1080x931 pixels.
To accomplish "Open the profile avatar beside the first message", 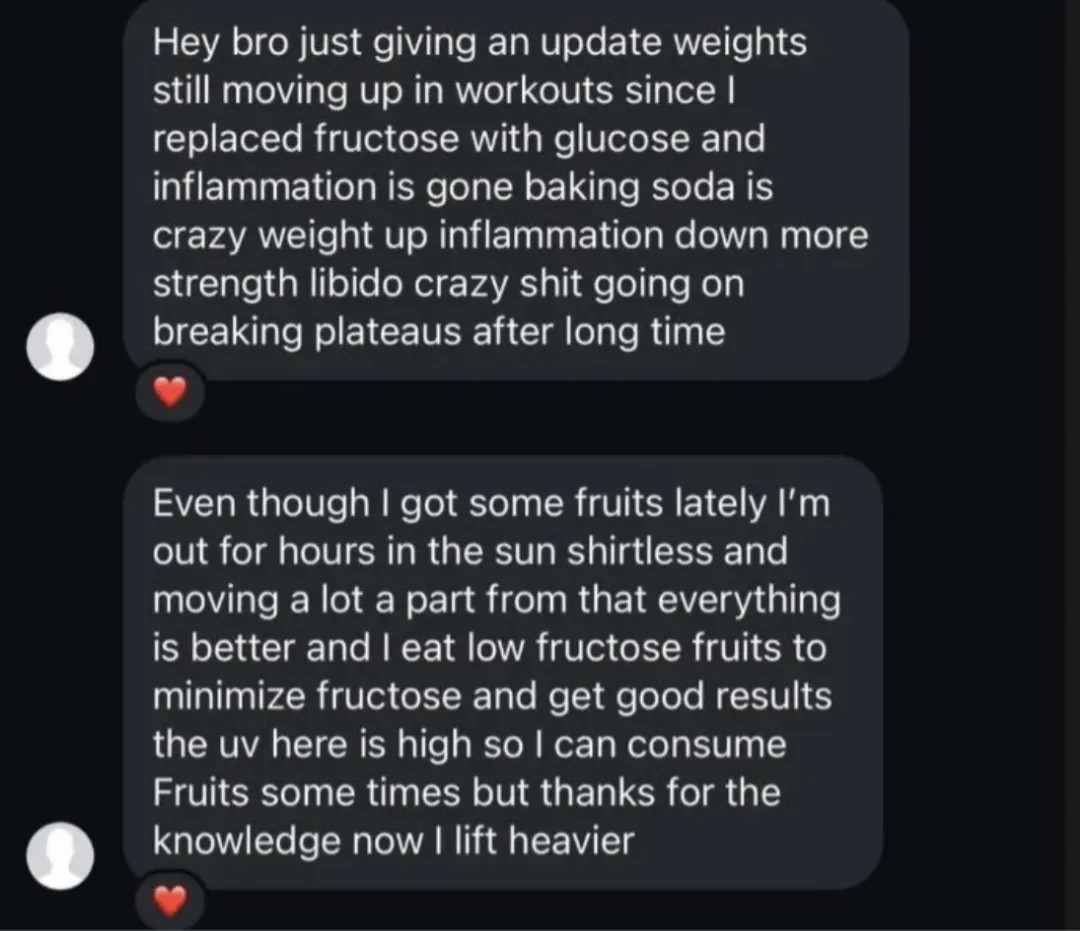I will [x=60, y=346].
